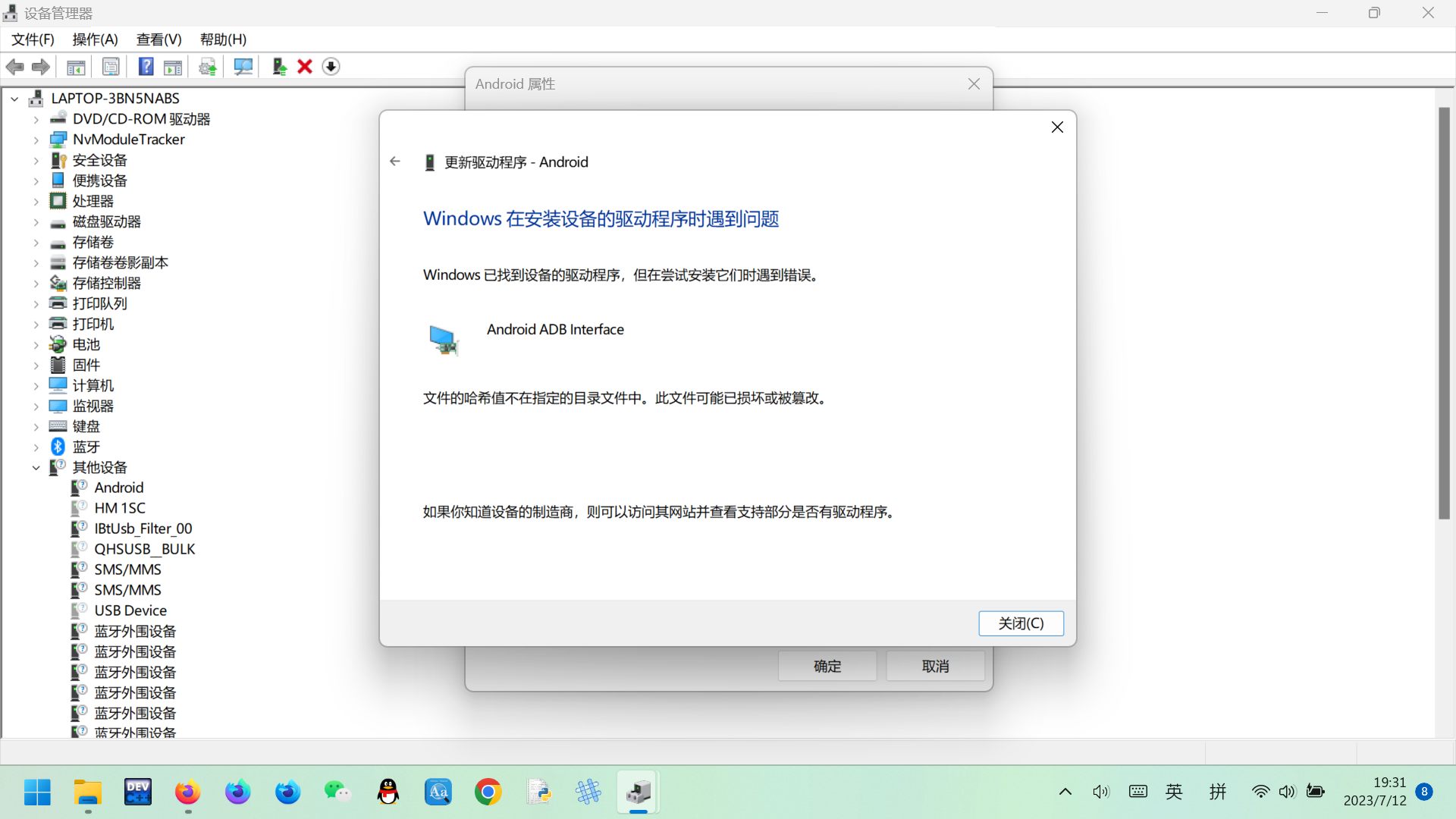The width and height of the screenshot is (1456, 819).
Task: Open the 帮助(H) menu
Action: [223, 39]
